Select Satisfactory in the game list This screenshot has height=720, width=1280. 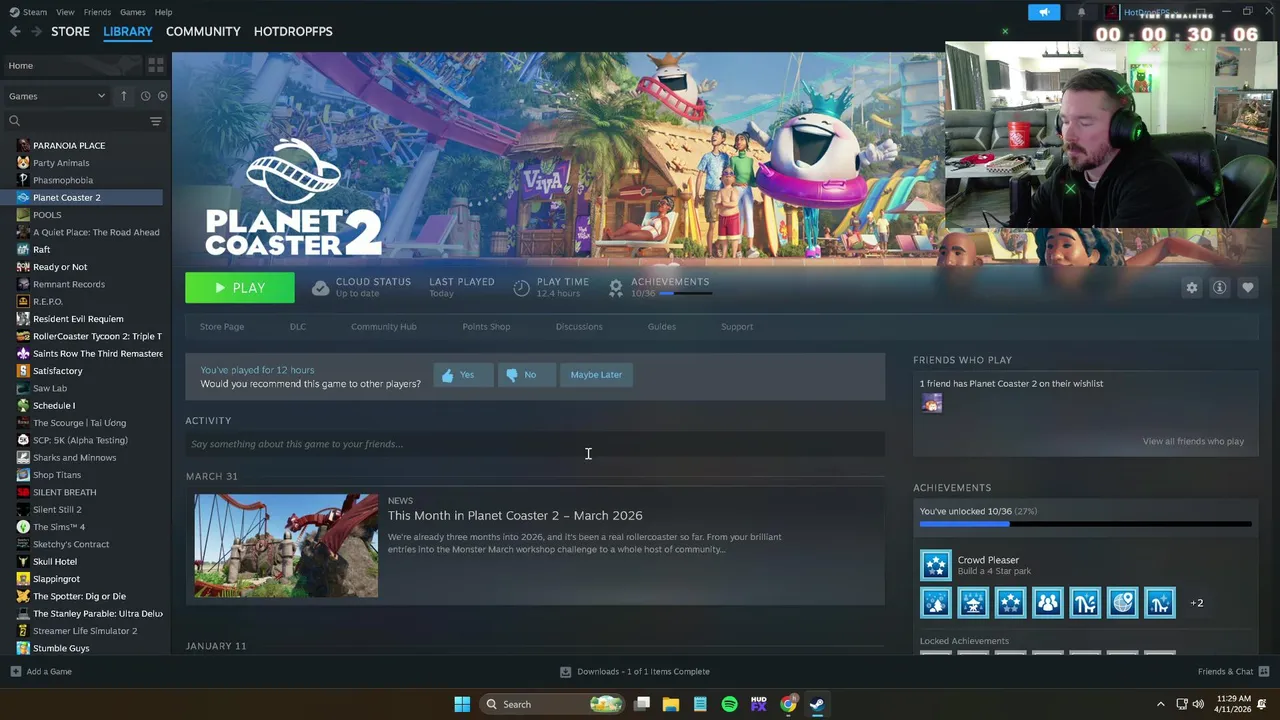(58, 371)
